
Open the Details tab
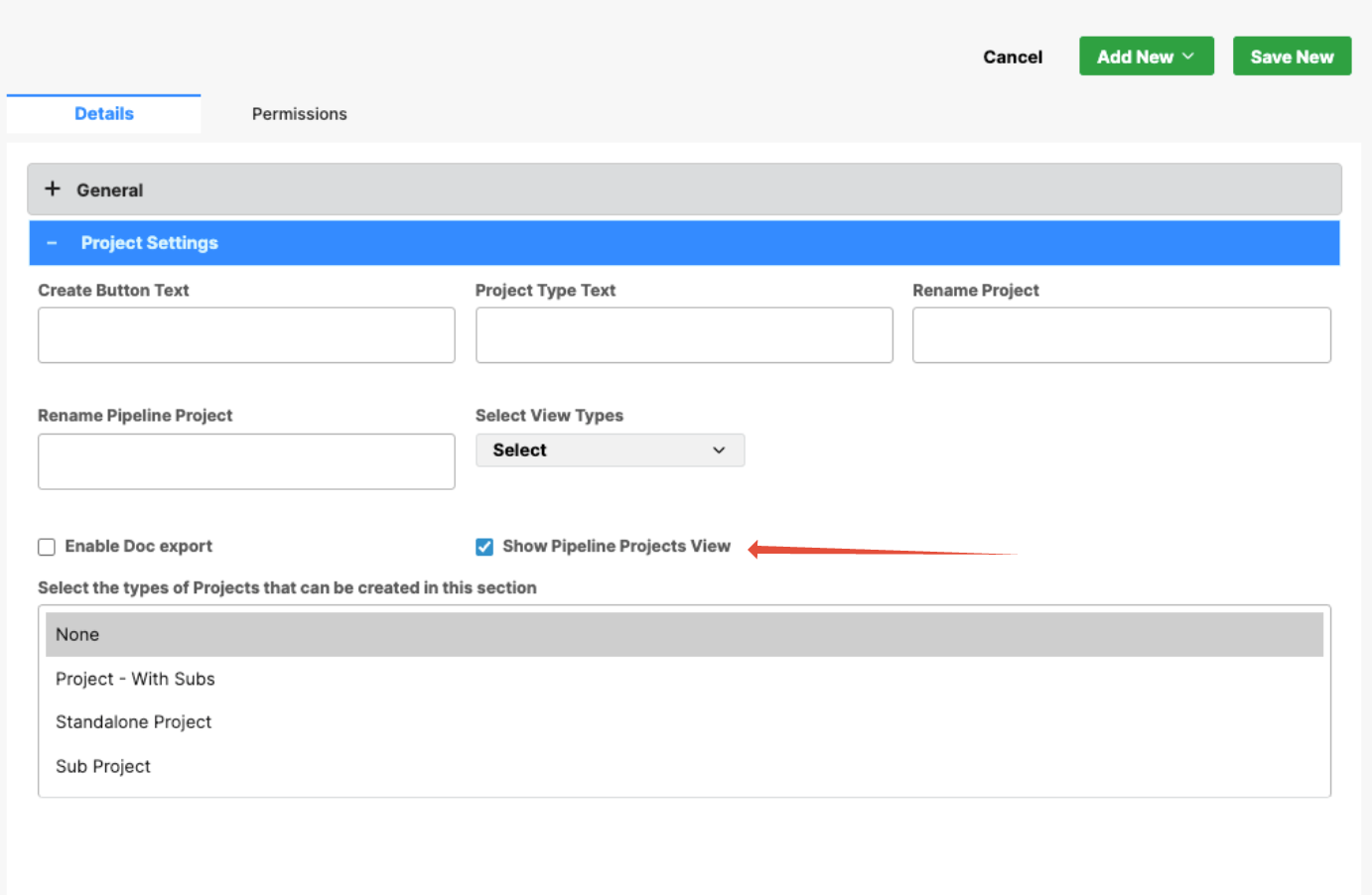pos(103,114)
